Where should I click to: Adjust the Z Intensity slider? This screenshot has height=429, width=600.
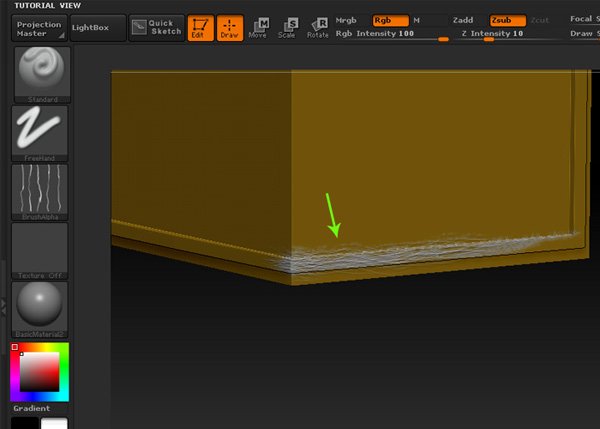pos(508,34)
